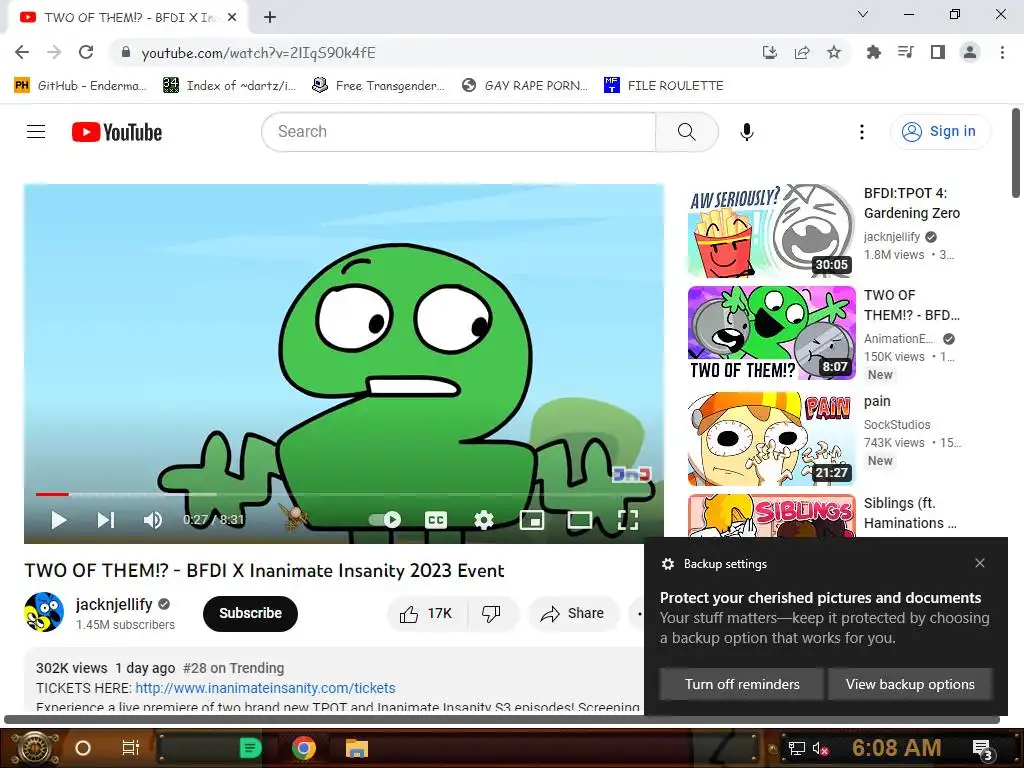Skip to next video button

pos(106,520)
